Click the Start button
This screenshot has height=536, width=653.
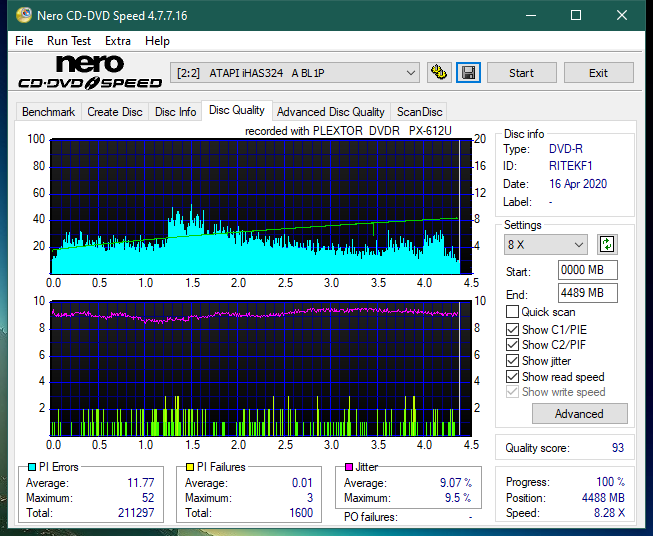click(x=521, y=73)
